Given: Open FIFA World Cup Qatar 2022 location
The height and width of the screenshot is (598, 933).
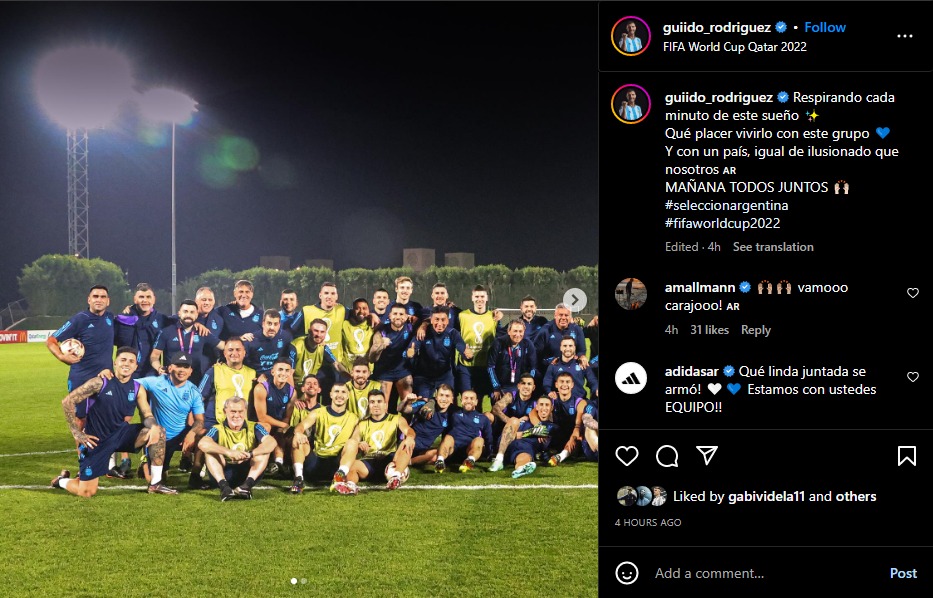Looking at the screenshot, I should pos(735,46).
